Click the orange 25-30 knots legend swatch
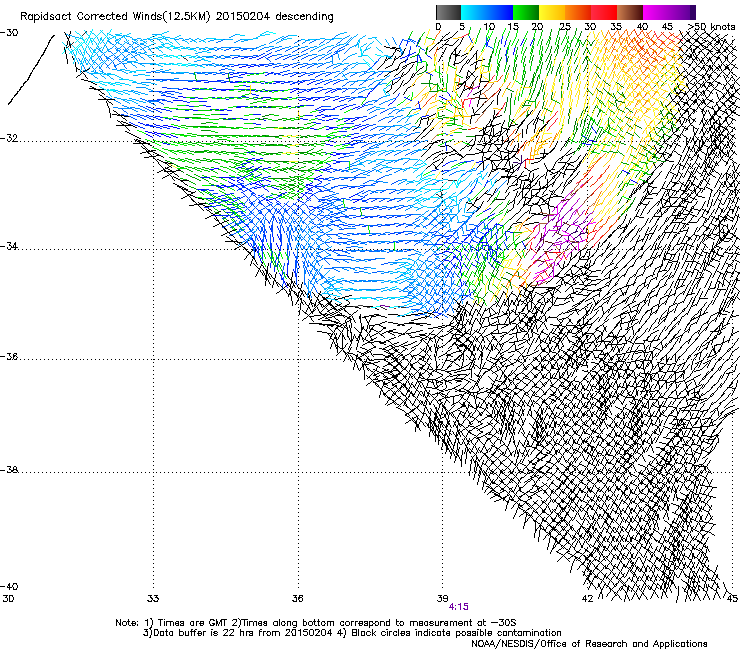The image size is (740, 650). click(578, 12)
